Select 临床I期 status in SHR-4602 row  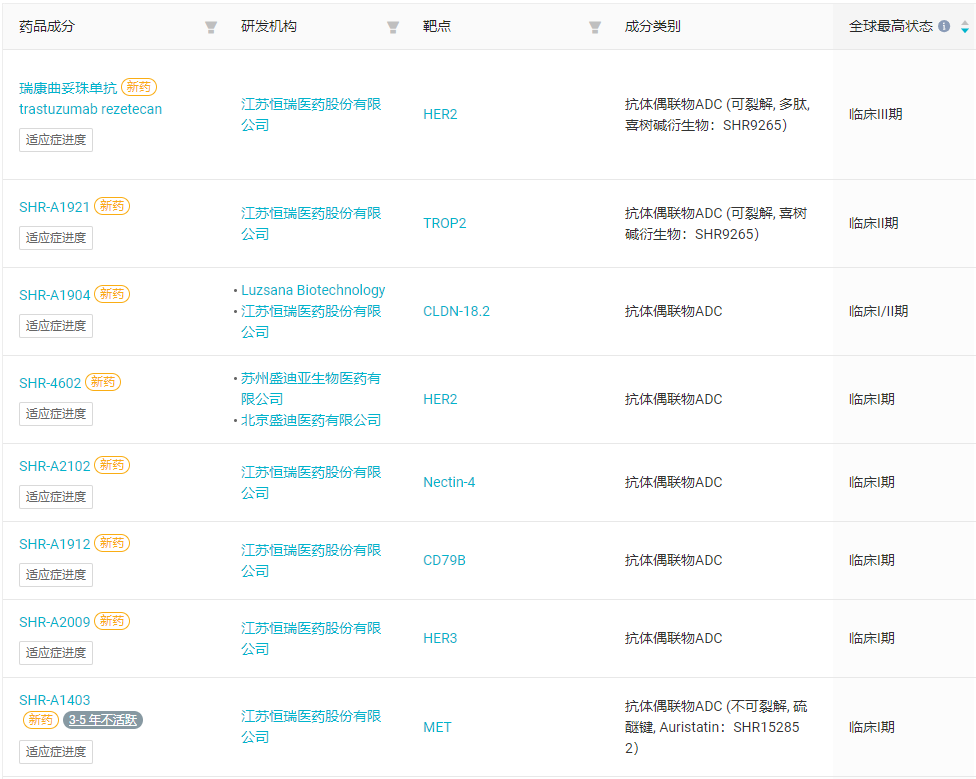872,399
